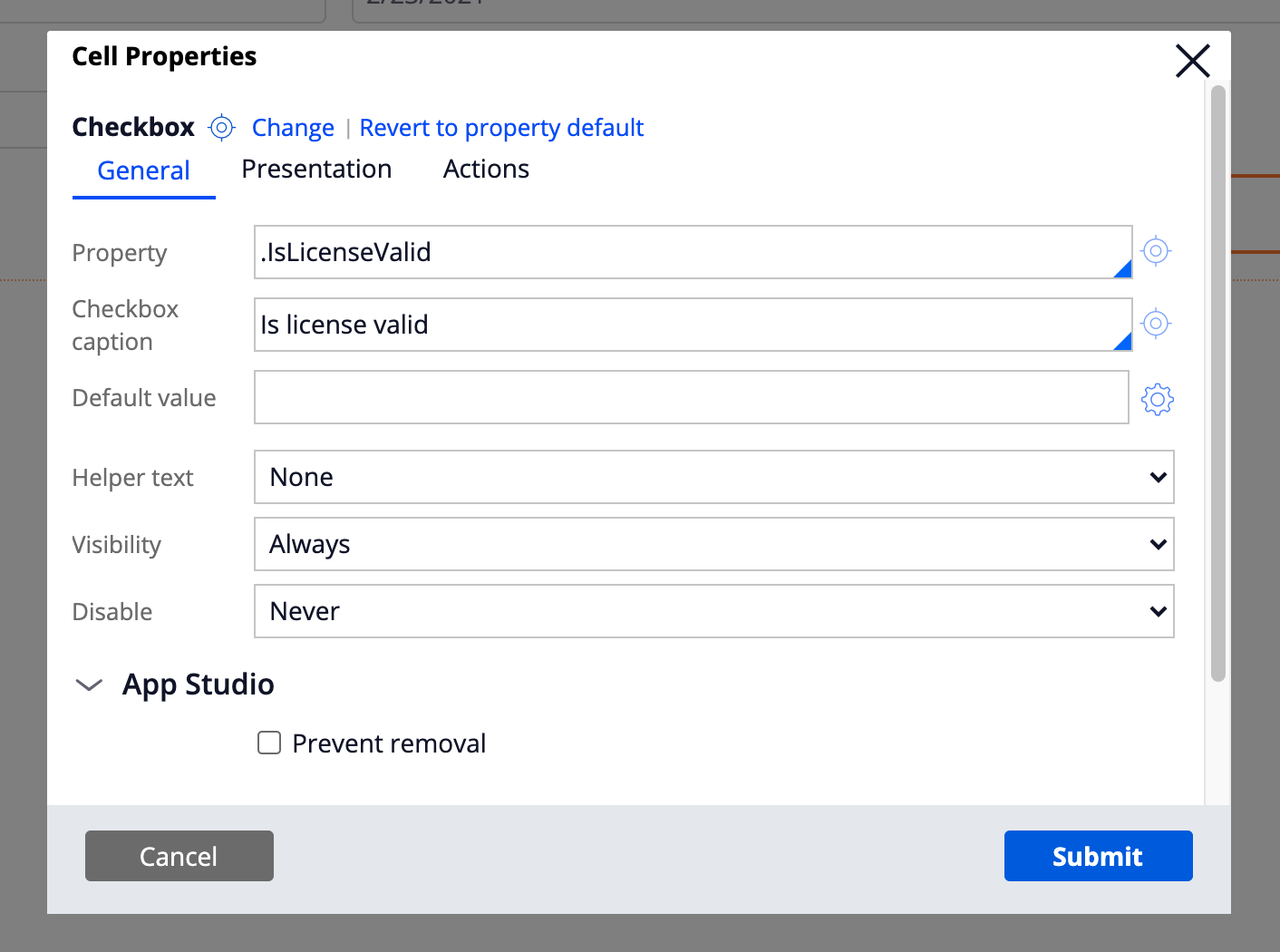Viewport: 1280px width, 952px height.
Task: Open the expression builder beside the Property field
Action: [x=1155, y=251]
